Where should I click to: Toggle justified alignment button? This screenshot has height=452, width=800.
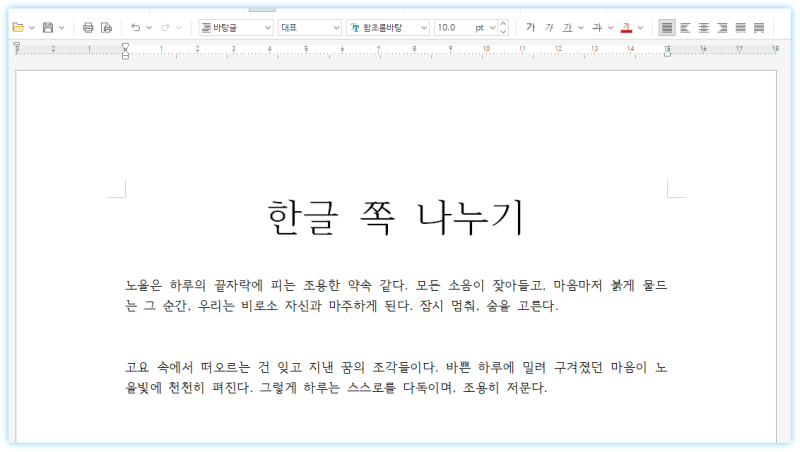[667, 27]
